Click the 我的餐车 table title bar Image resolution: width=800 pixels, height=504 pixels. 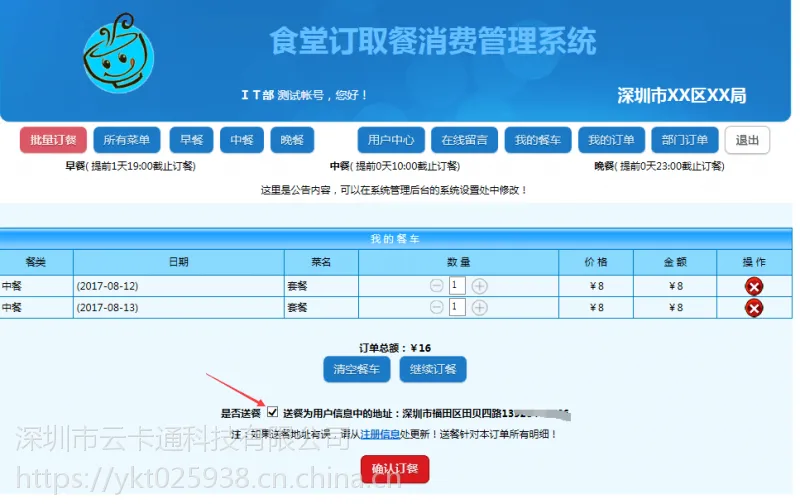(395, 239)
